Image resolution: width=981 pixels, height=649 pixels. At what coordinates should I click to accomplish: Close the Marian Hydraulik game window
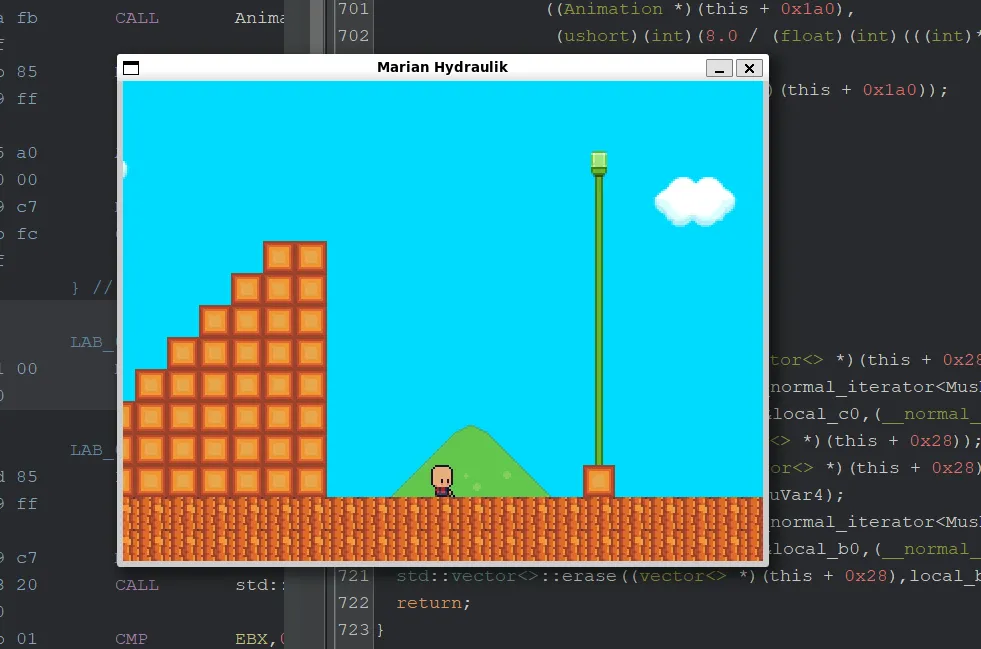pos(749,68)
